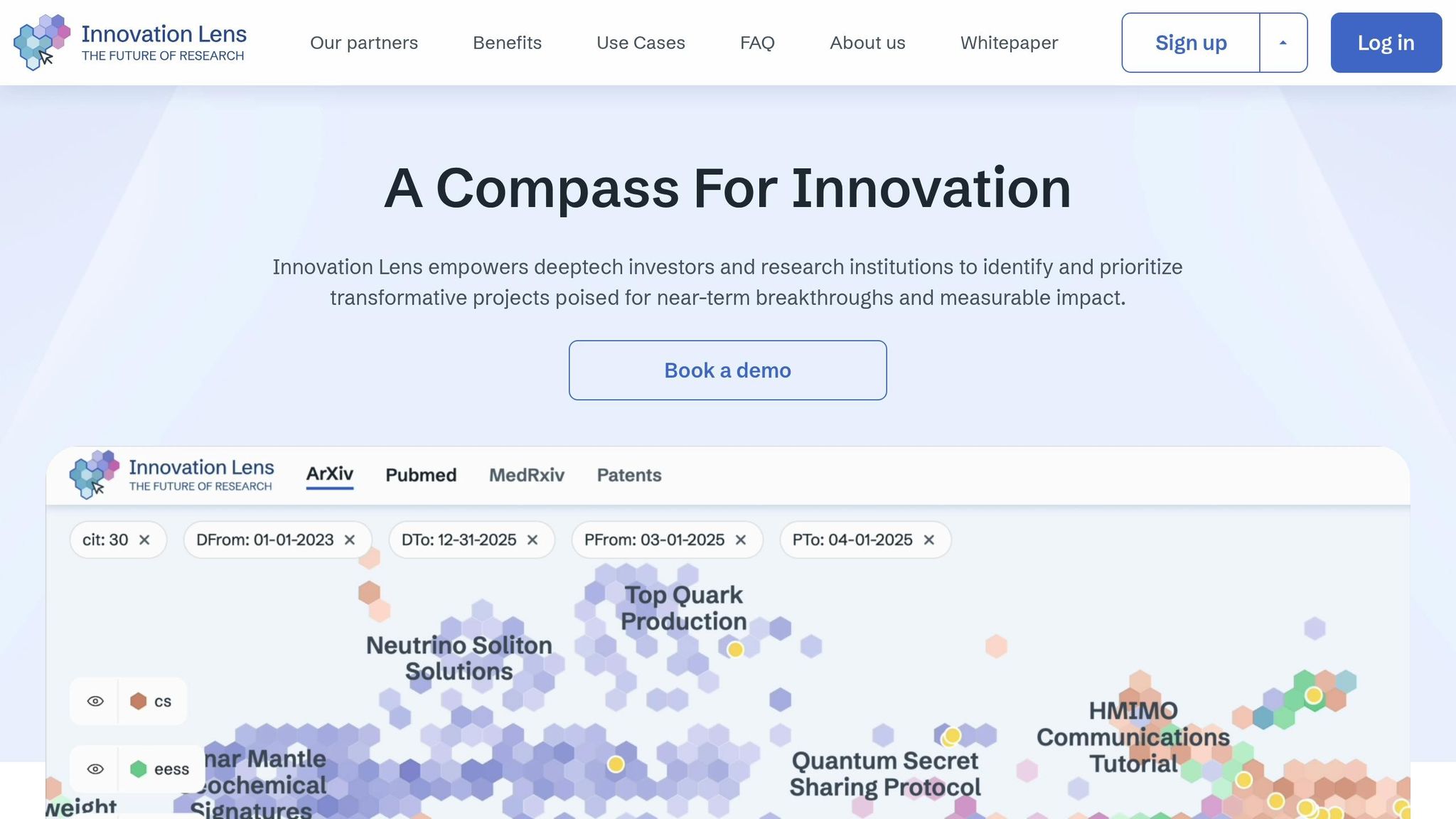The height and width of the screenshot is (819, 1456).
Task: Click the Innovation Lens logo
Action: coord(132,43)
